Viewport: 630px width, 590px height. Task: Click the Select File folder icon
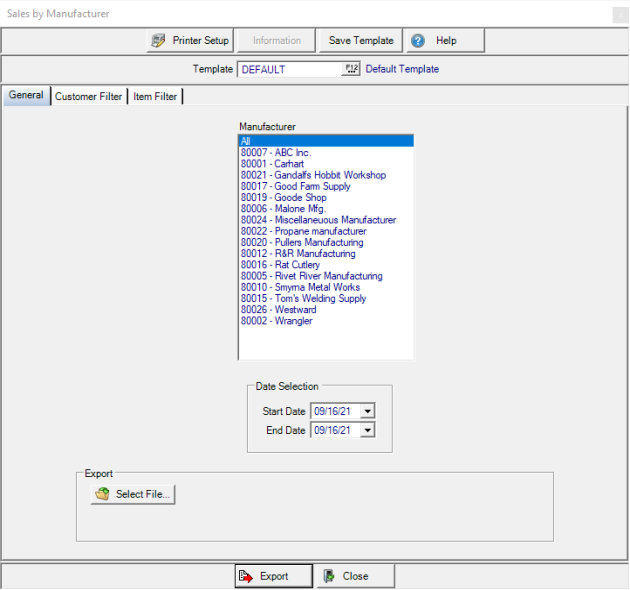102,494
